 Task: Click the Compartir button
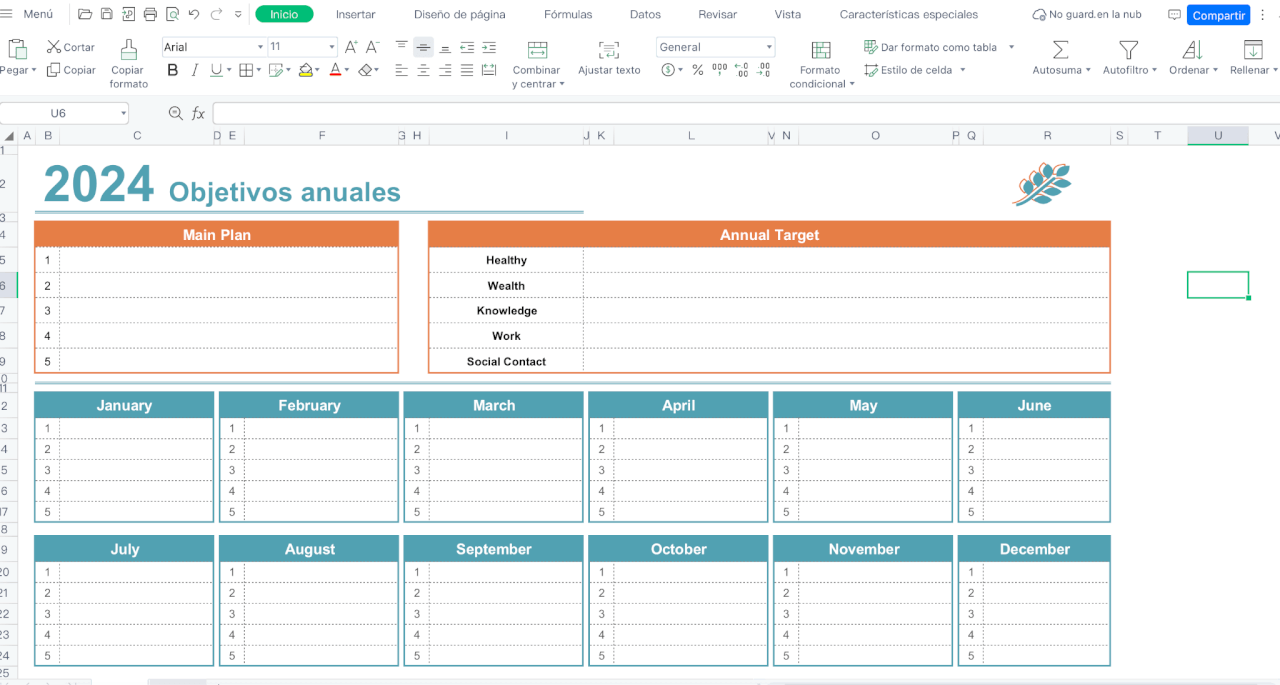pyautogui.click(x=1218, y=15)
